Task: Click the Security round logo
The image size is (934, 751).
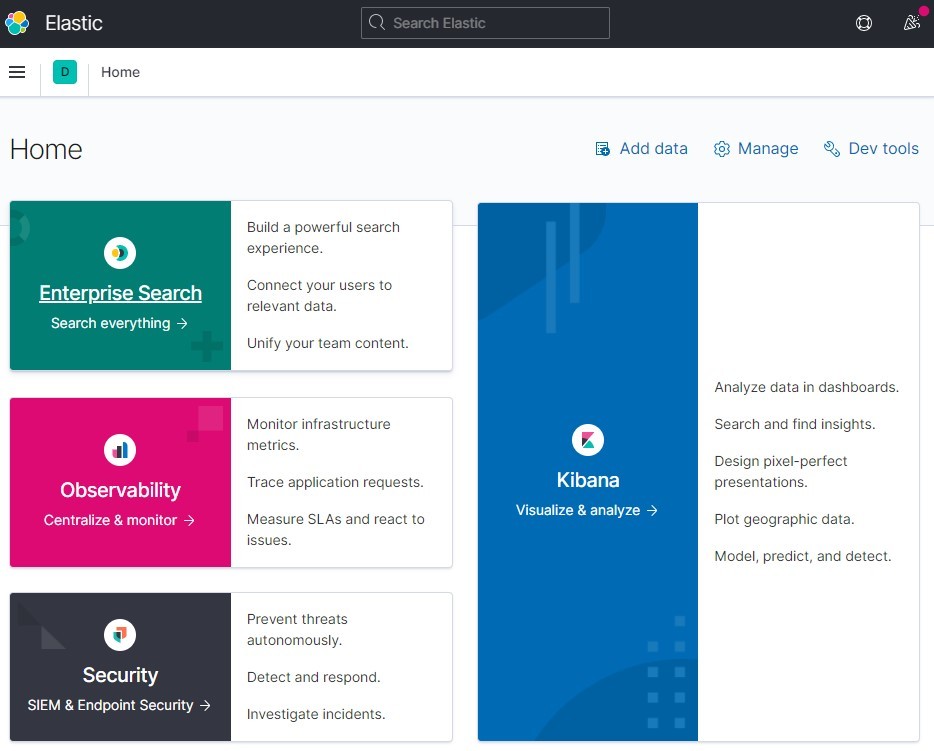Action: click(120, 635)
